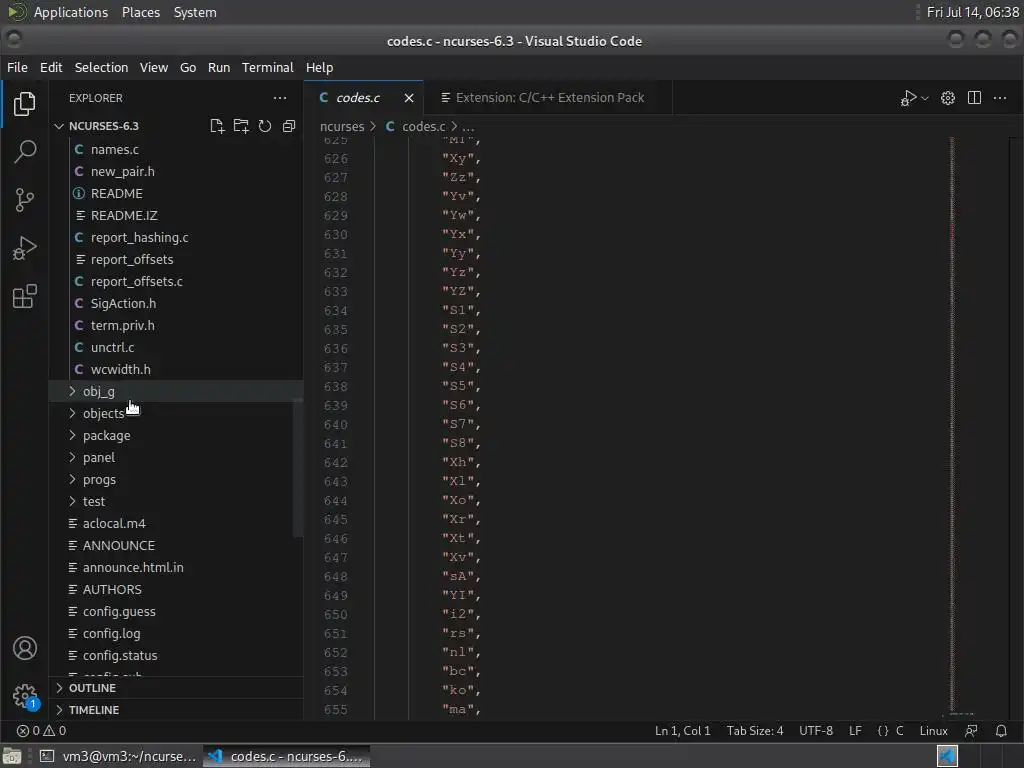Open Explorer views and more actions menu
Screen dimensions: 1024x768
[x=280, y=98]
